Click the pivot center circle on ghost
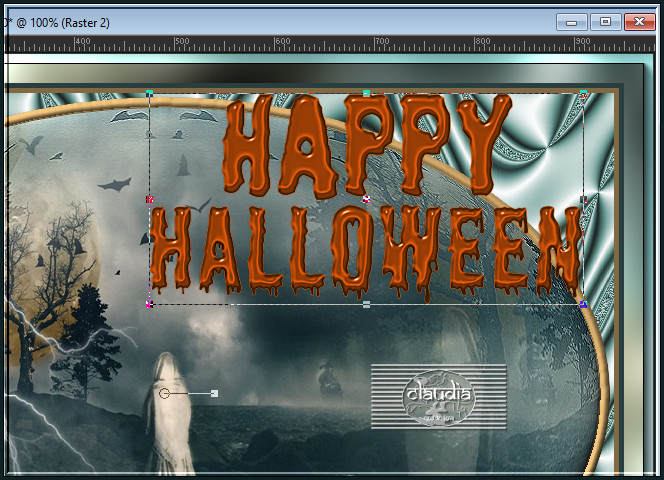This screenshot has height=480, width=664. click(x=164, y=394)
